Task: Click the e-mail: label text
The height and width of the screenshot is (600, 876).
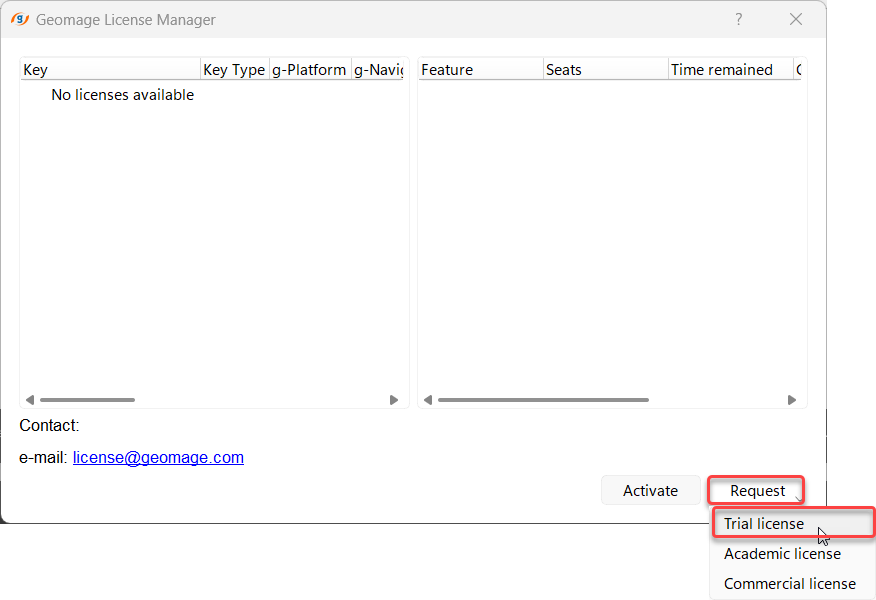Action: click(x=43, y=458)
